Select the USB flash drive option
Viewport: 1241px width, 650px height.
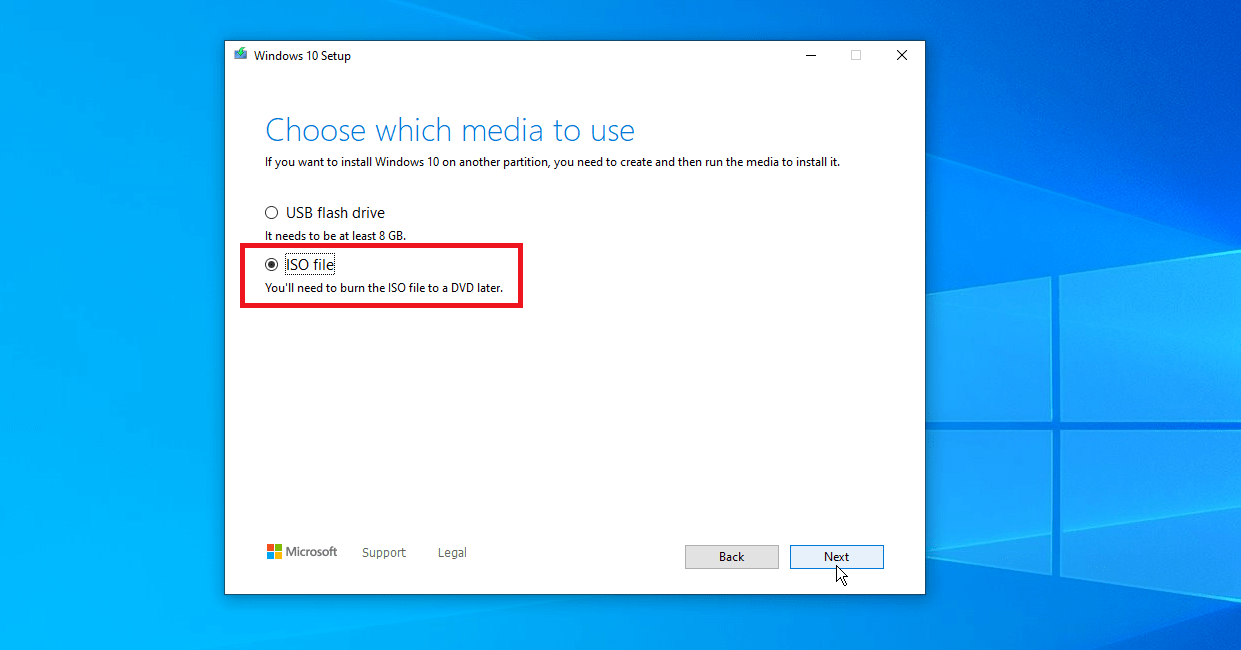coord(271,212)
